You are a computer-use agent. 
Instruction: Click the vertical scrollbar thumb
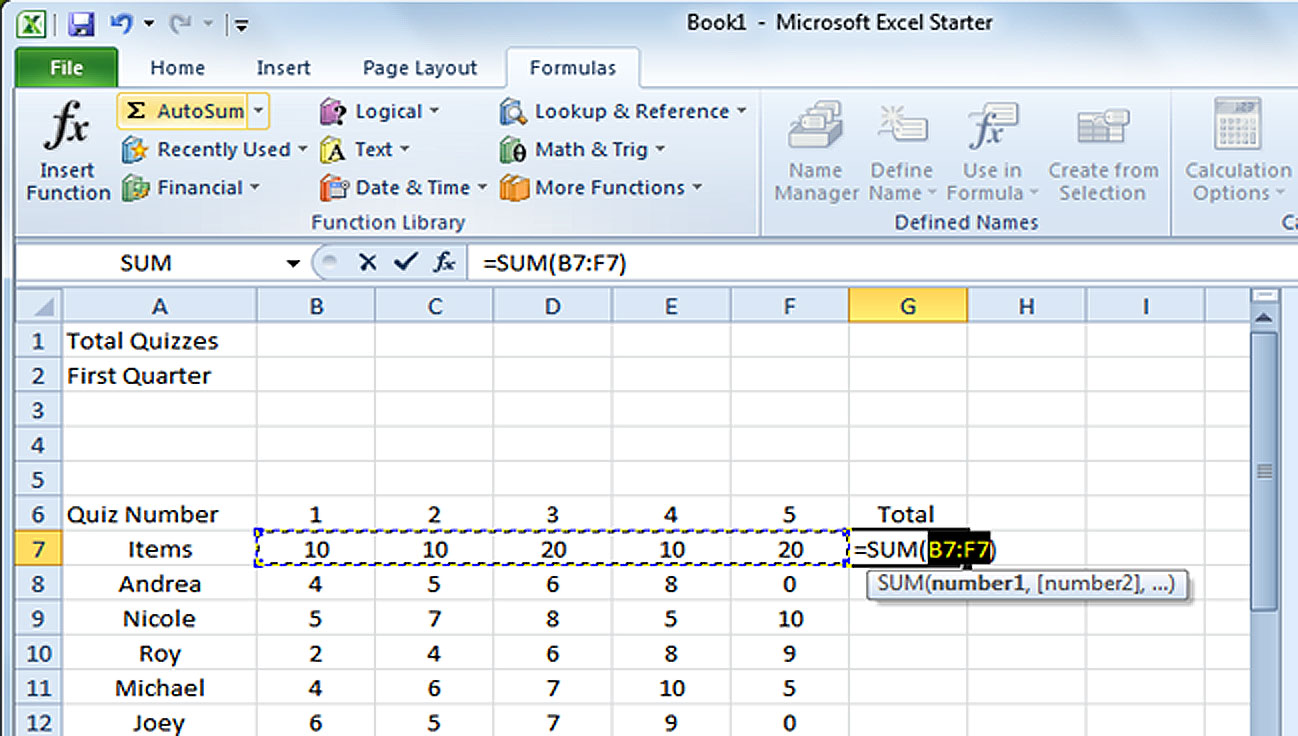[x=1264, y=471]
